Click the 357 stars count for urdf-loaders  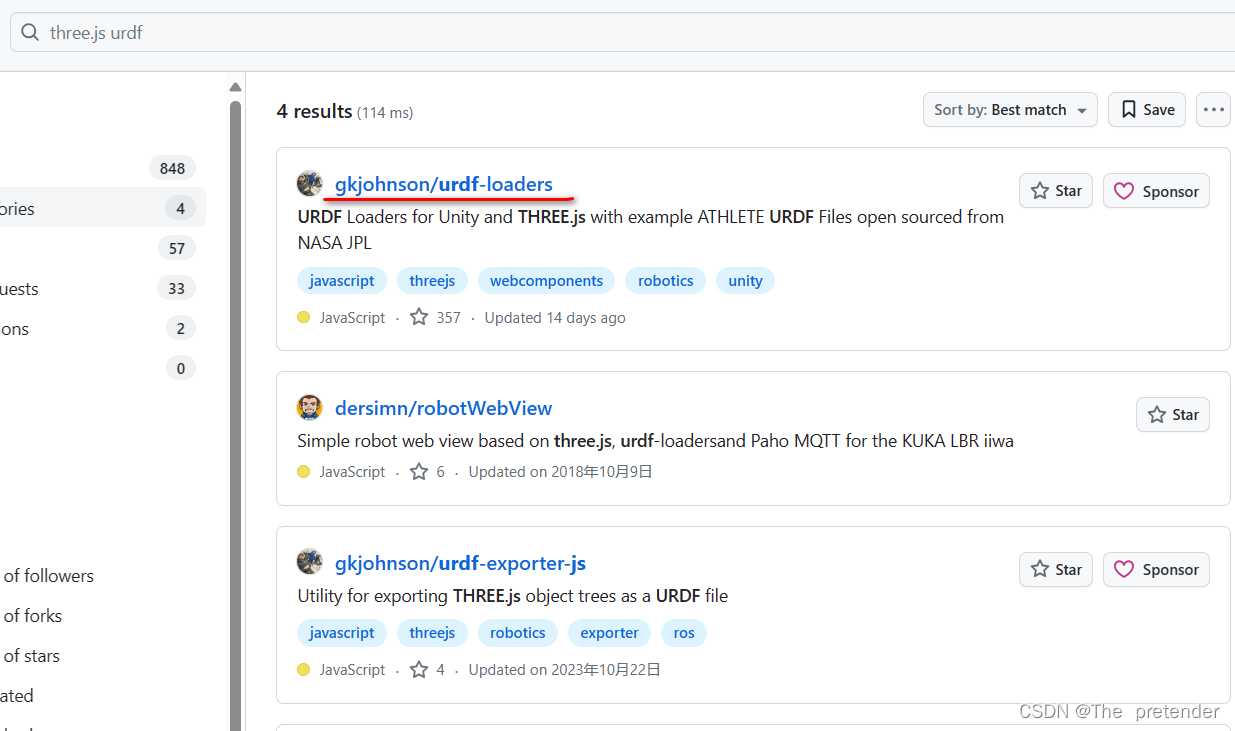click(x=435, y=317)
